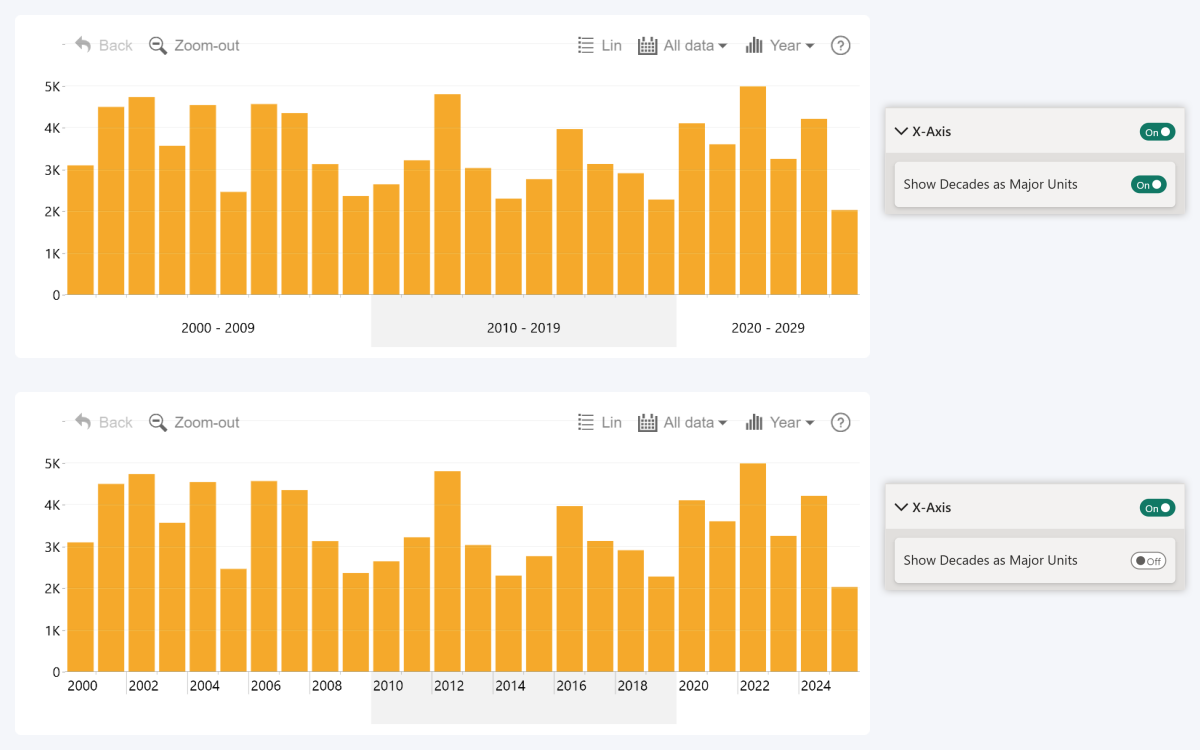
Task: Enable Show Decades as Major Units on bottom panel
Action: tap(1148, 560)
